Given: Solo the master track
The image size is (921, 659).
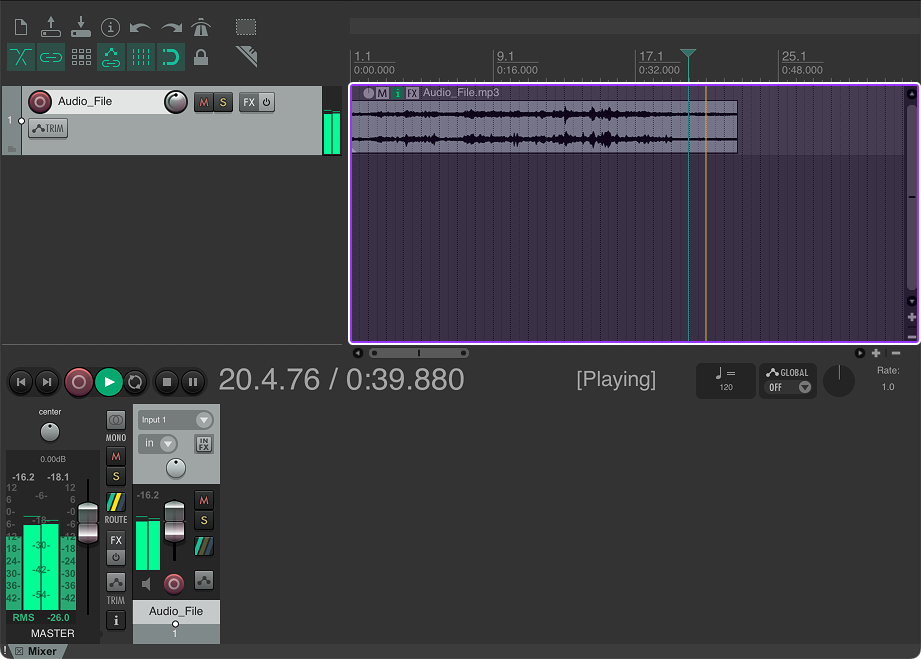Looking at the screenshot, I should tap(116, 476).
